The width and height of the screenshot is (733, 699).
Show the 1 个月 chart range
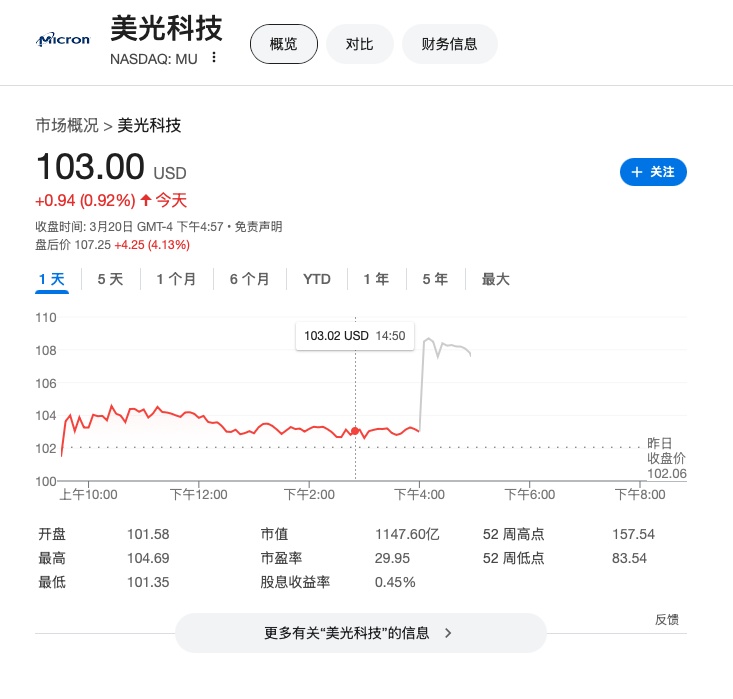click(176, 279)
